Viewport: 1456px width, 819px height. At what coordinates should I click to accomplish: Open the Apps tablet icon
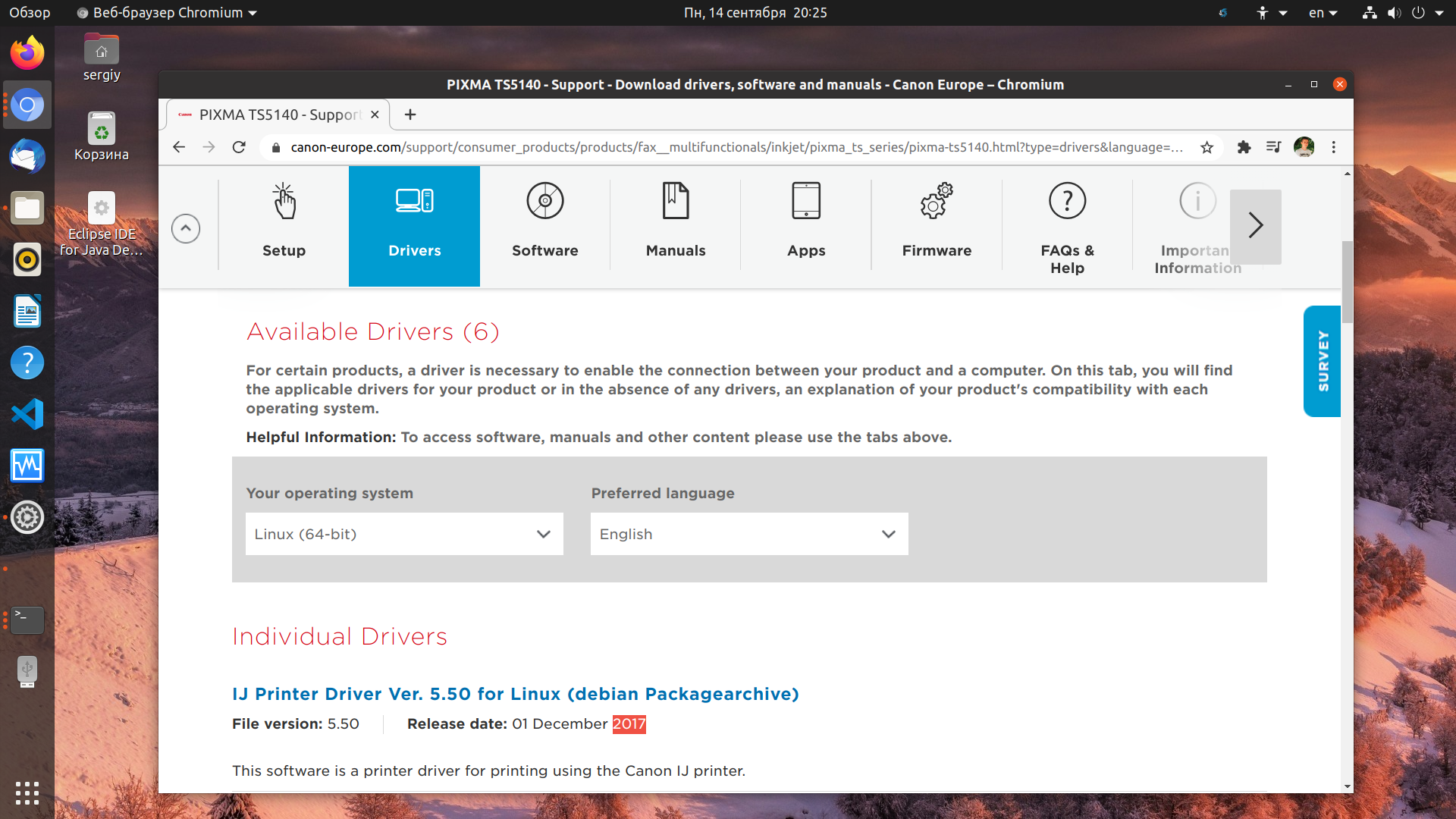coord(806,201)
